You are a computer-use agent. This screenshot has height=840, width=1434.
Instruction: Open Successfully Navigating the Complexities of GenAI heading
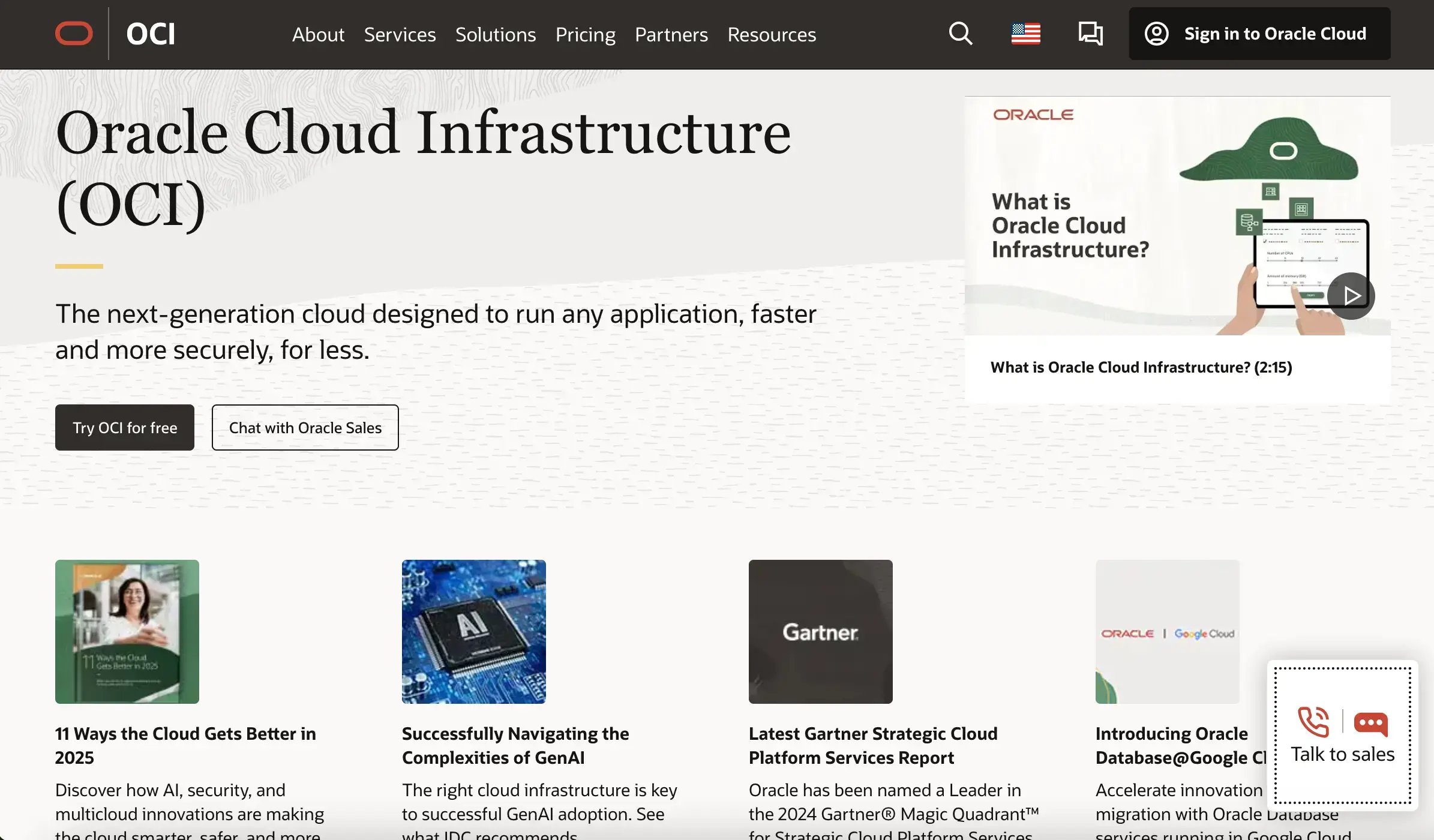(515, 746)
